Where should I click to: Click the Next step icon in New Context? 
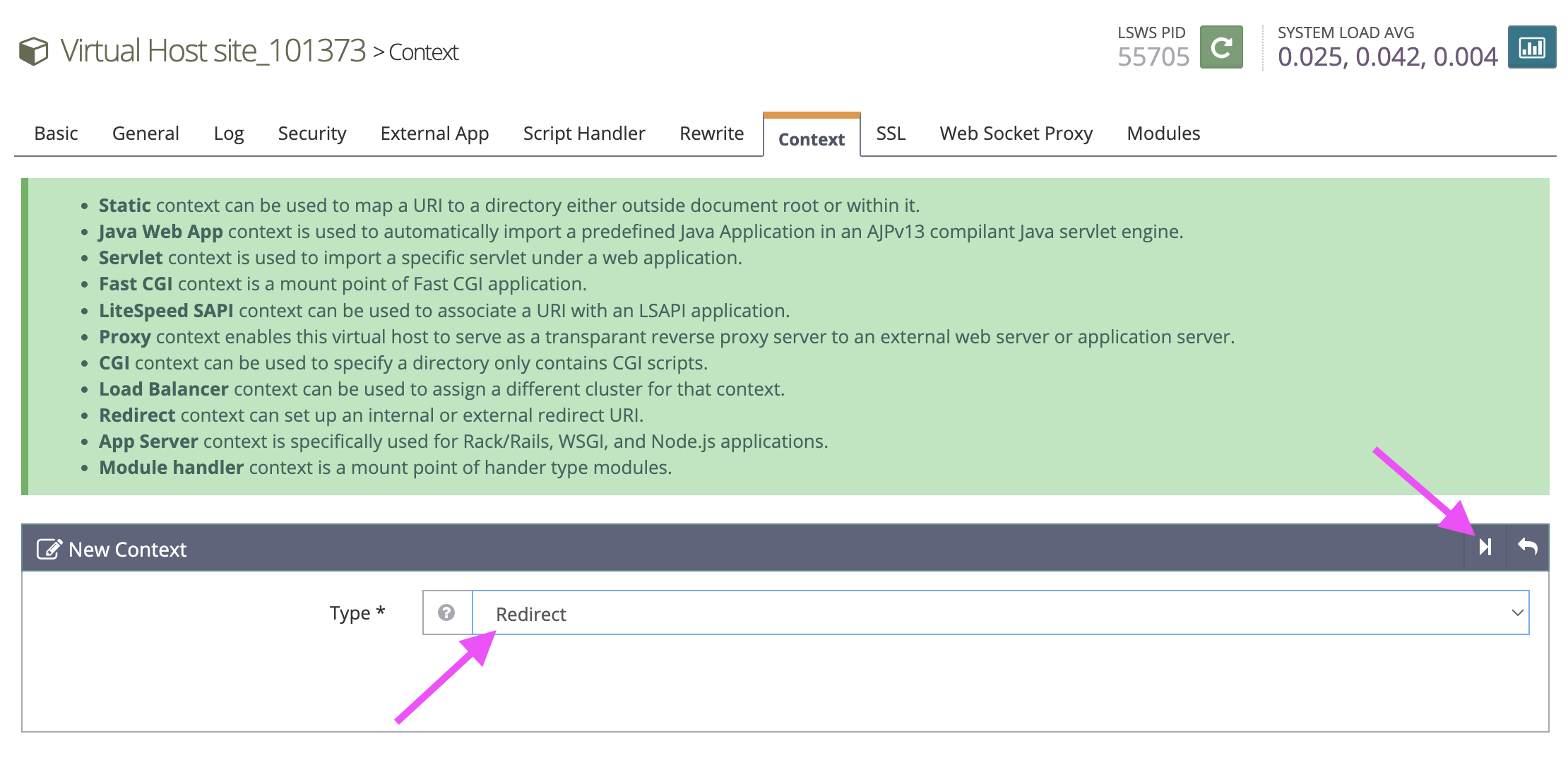tap(1485, 547)
